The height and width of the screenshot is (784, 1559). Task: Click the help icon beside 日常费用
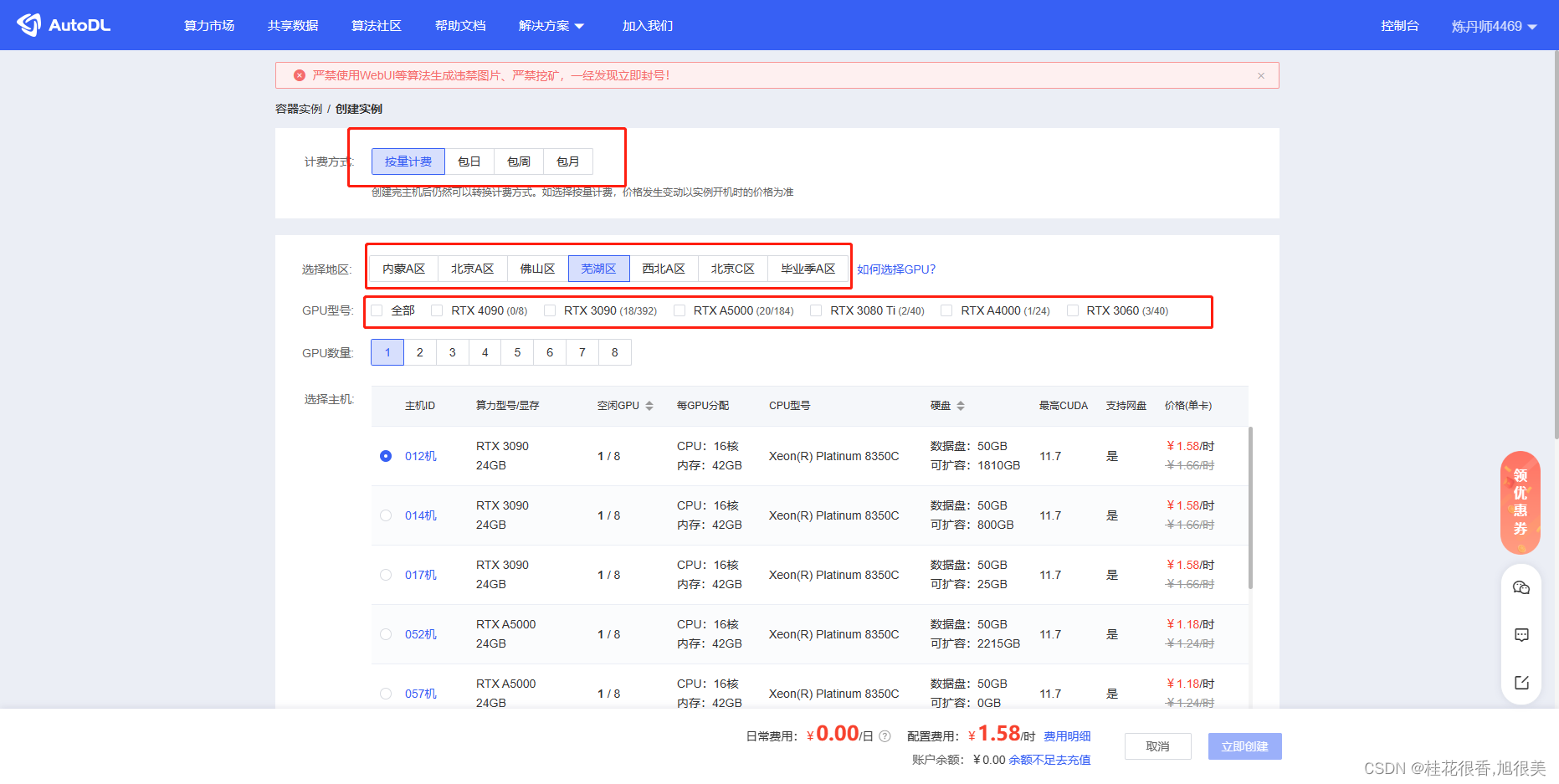point(885,736)
